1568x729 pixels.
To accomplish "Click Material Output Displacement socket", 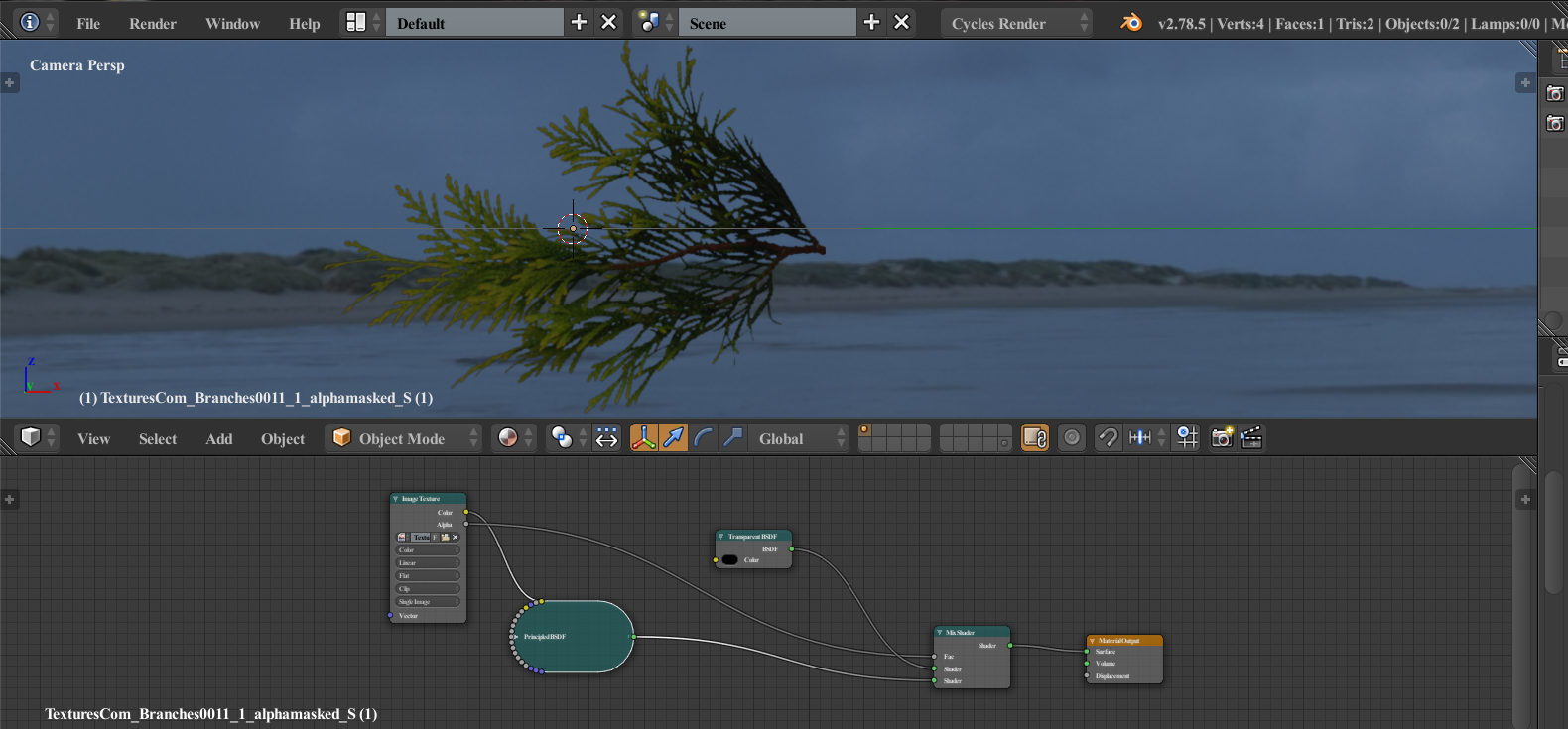I will (x=1087, y=676).
